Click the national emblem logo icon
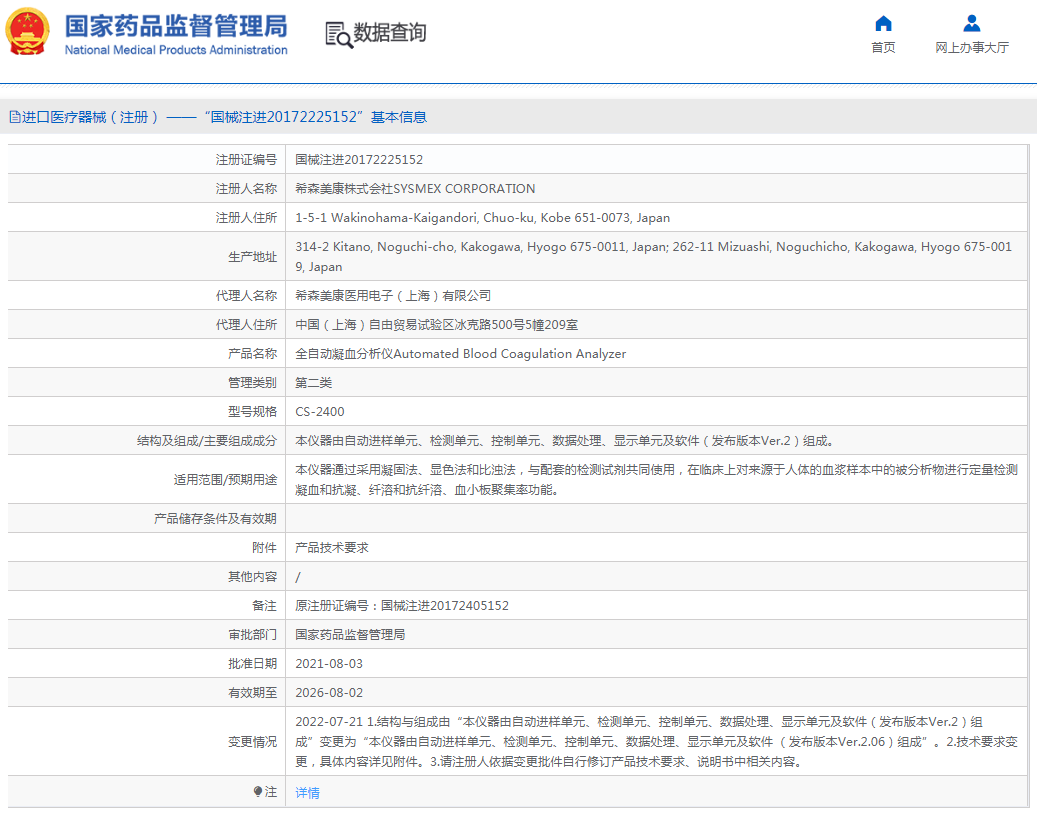 coord(27,32)
